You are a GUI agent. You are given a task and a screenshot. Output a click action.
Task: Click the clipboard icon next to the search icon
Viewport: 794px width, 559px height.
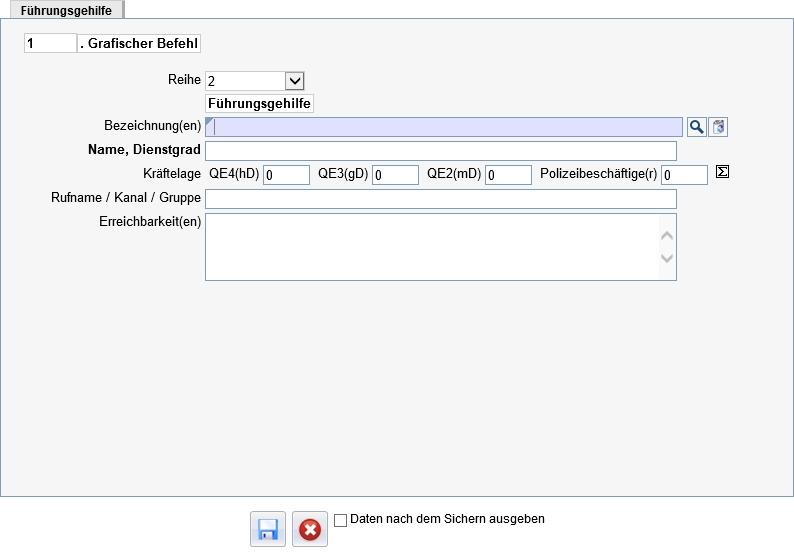coord(718,127)
